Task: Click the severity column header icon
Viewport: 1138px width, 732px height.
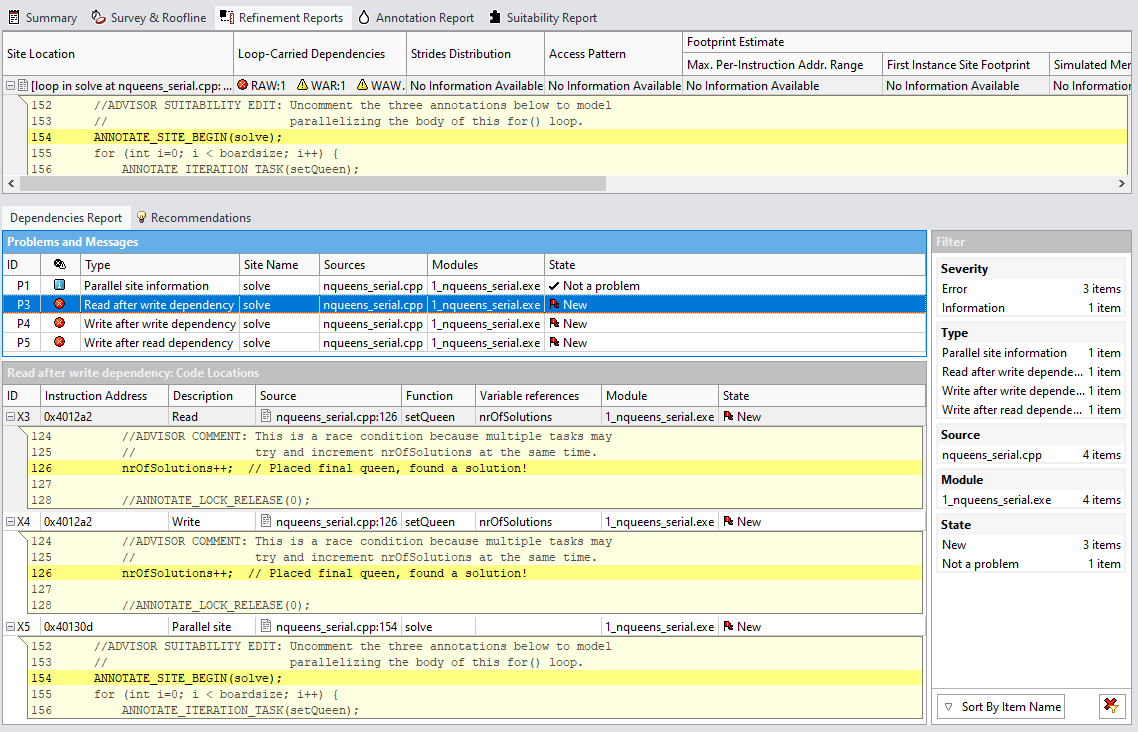Action: click(x=59, y=265)
